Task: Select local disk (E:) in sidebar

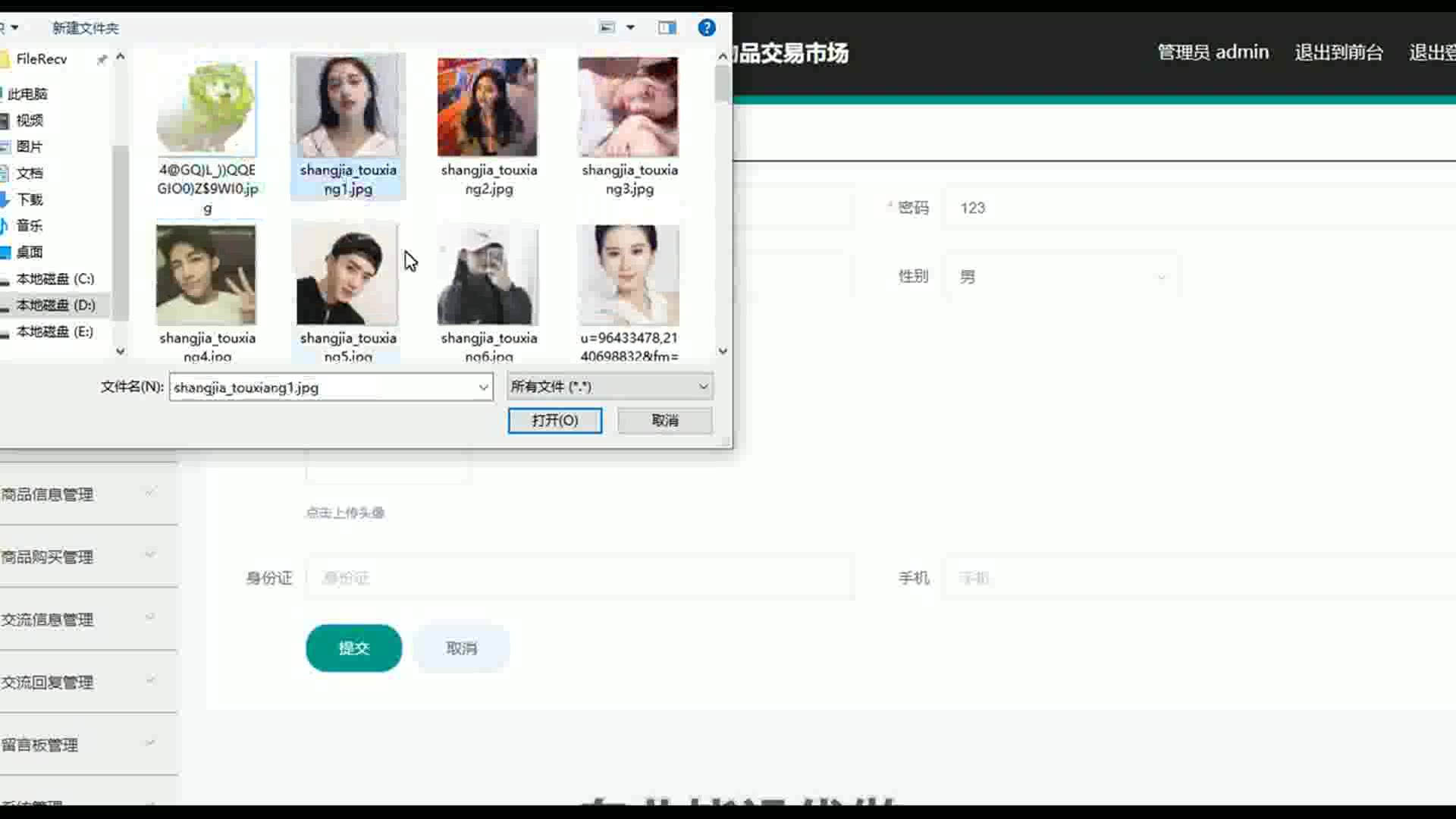Action: pyautogui.click(x=55, y=331)
